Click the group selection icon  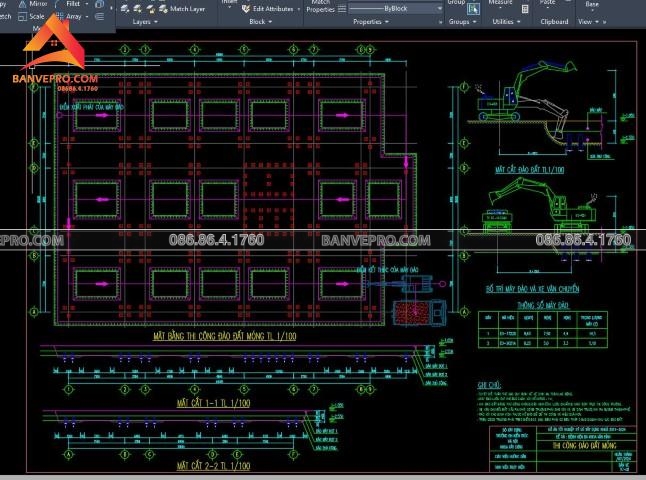[x=473, y=9]
